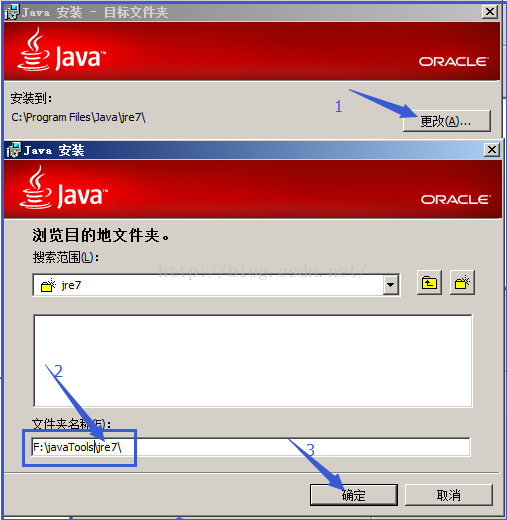Click Oracle logo in the browse dialog banner
The height and width of the screenshot is (520, 507).
coord(456,200)
